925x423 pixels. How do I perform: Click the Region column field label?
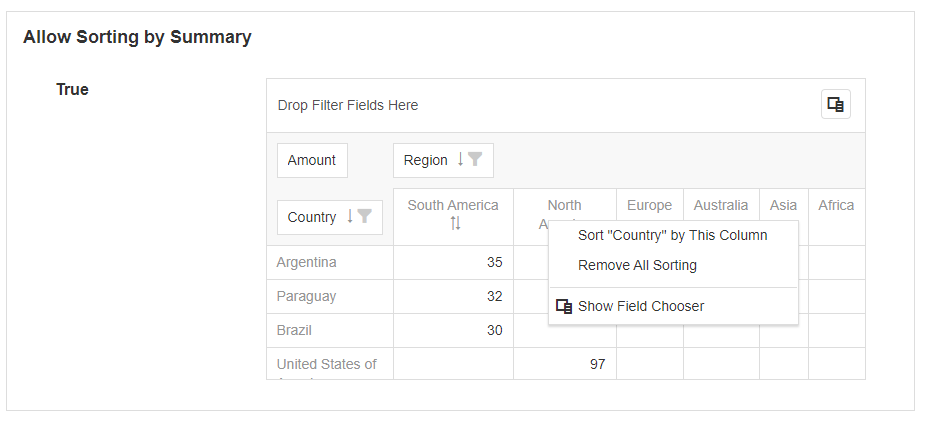[x=426, y=160]
